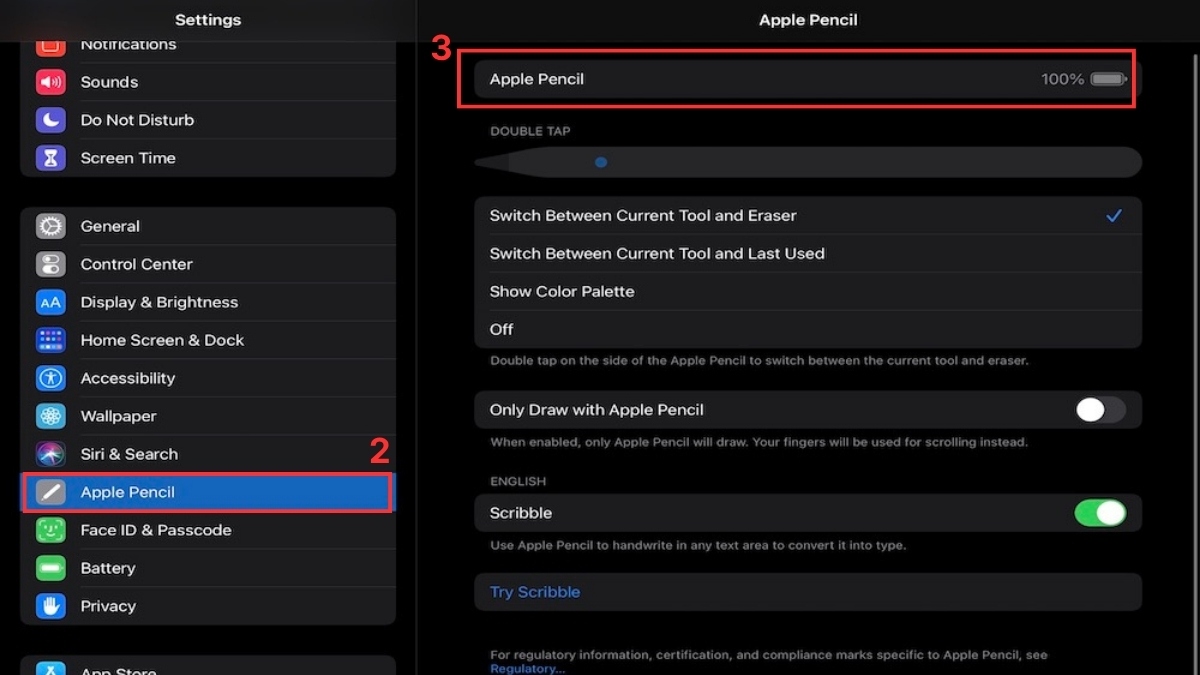Open Accessibility settings
This screenshot has width=1200, height=675.
(208, 378)
